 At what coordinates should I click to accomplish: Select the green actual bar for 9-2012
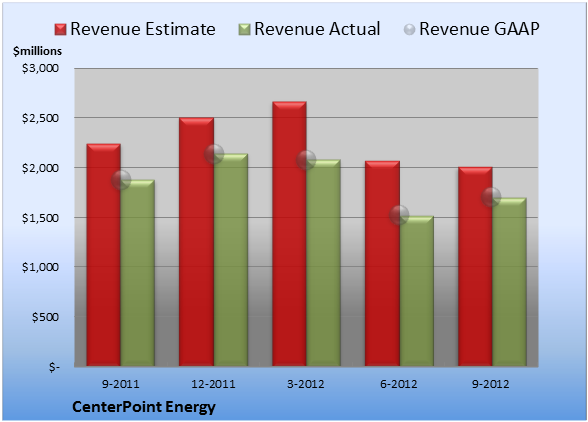pyautogui.click(x=509, y=282)
